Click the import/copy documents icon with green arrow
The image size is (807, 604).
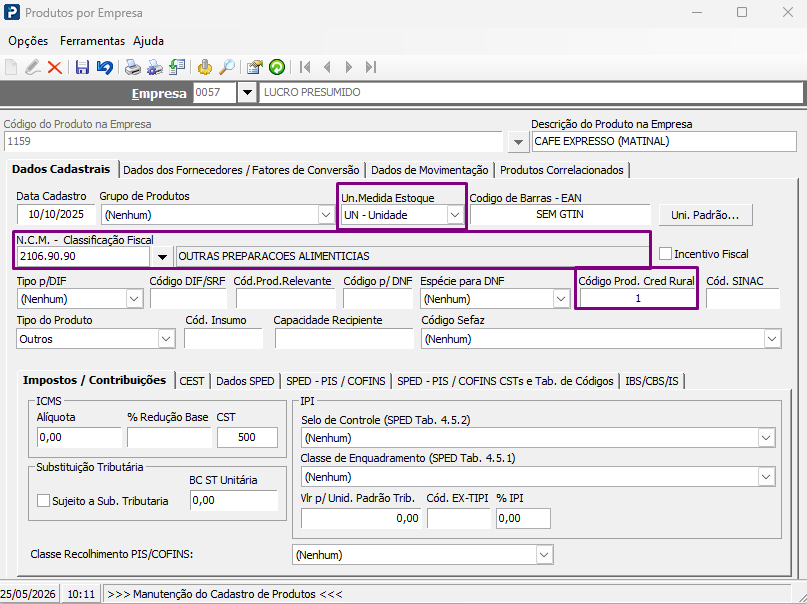177,67
